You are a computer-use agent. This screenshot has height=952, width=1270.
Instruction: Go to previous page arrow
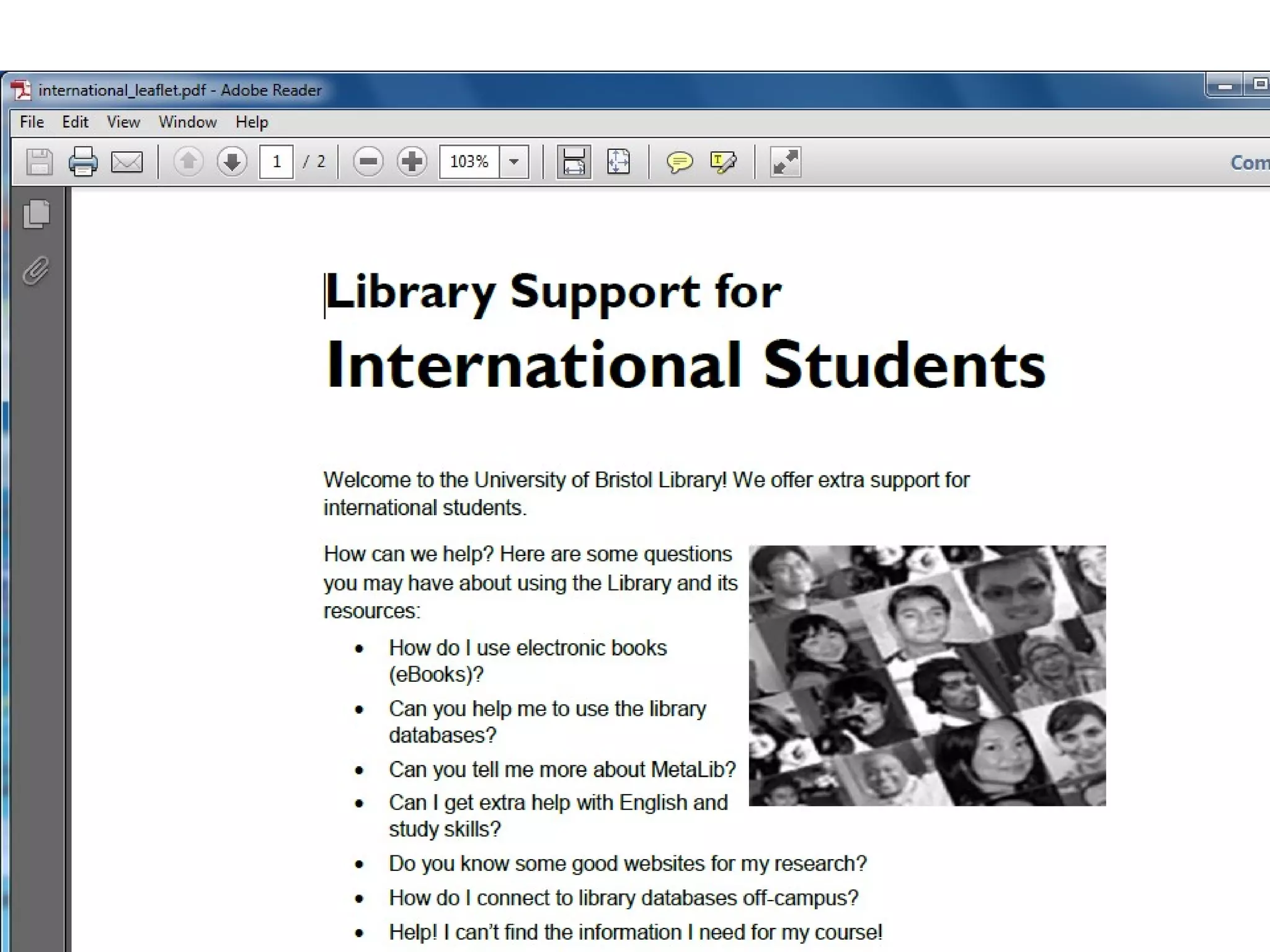pyautogui.click(x=188, y=162)
